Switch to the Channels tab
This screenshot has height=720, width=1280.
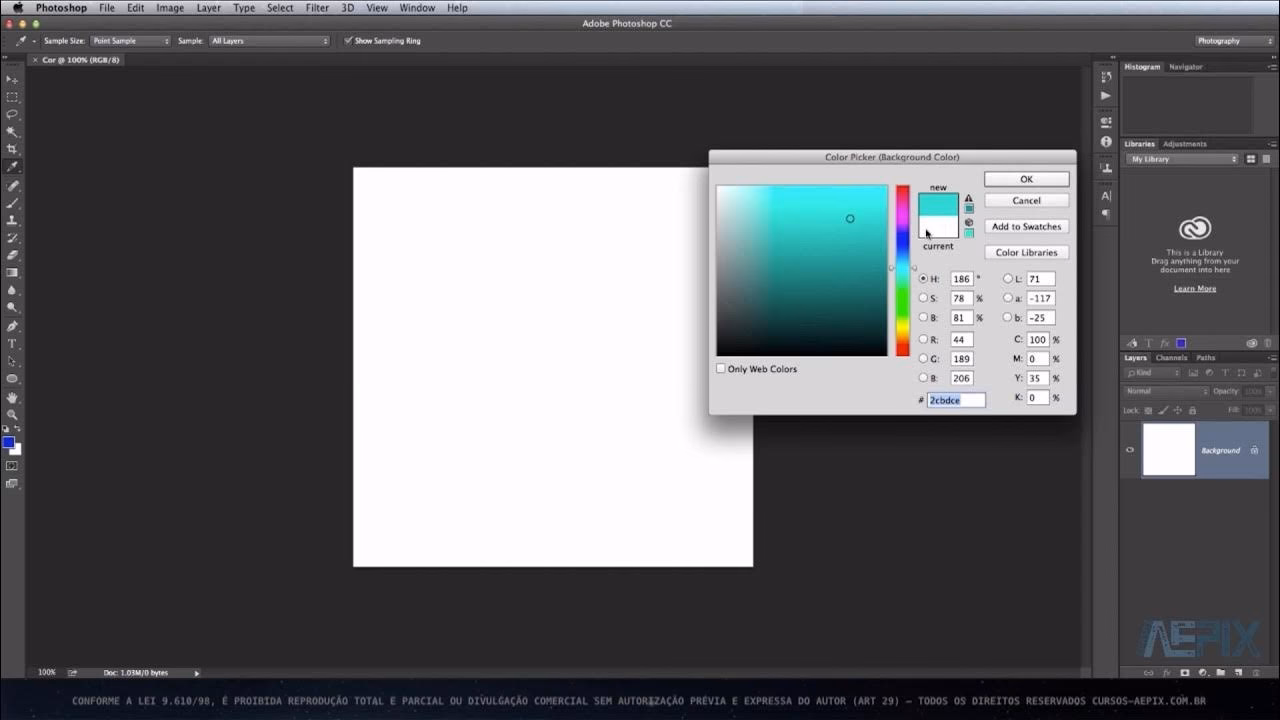point(1171,358)
